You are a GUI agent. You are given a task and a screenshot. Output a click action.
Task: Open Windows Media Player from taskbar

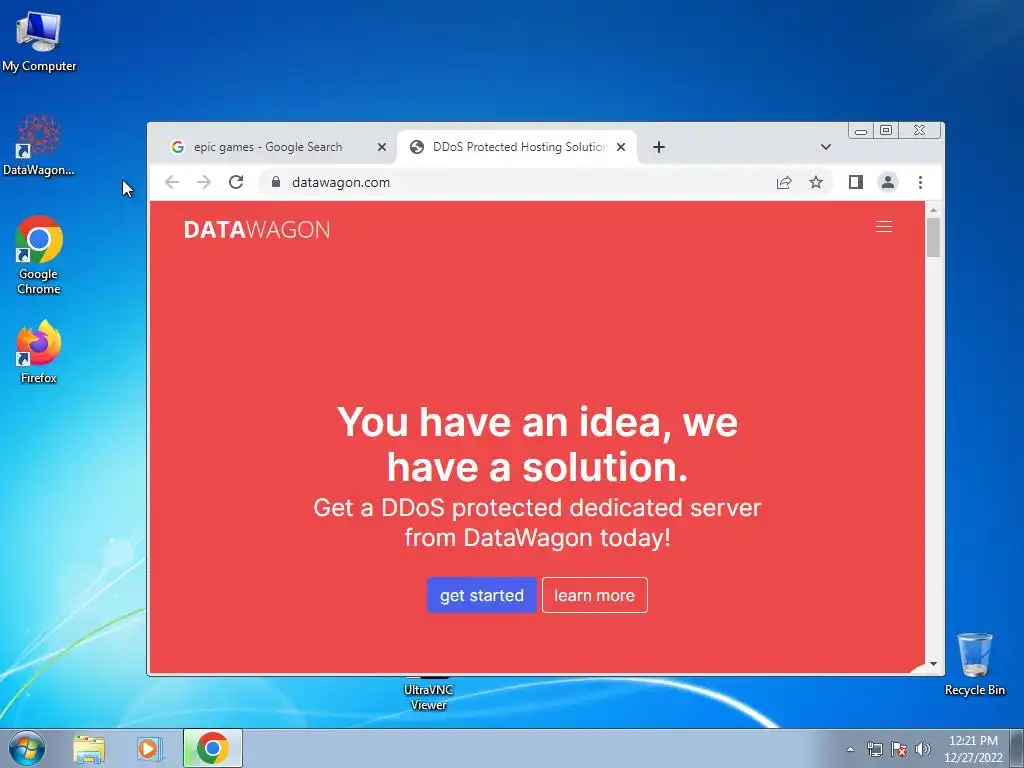click(x=149, y=748)
